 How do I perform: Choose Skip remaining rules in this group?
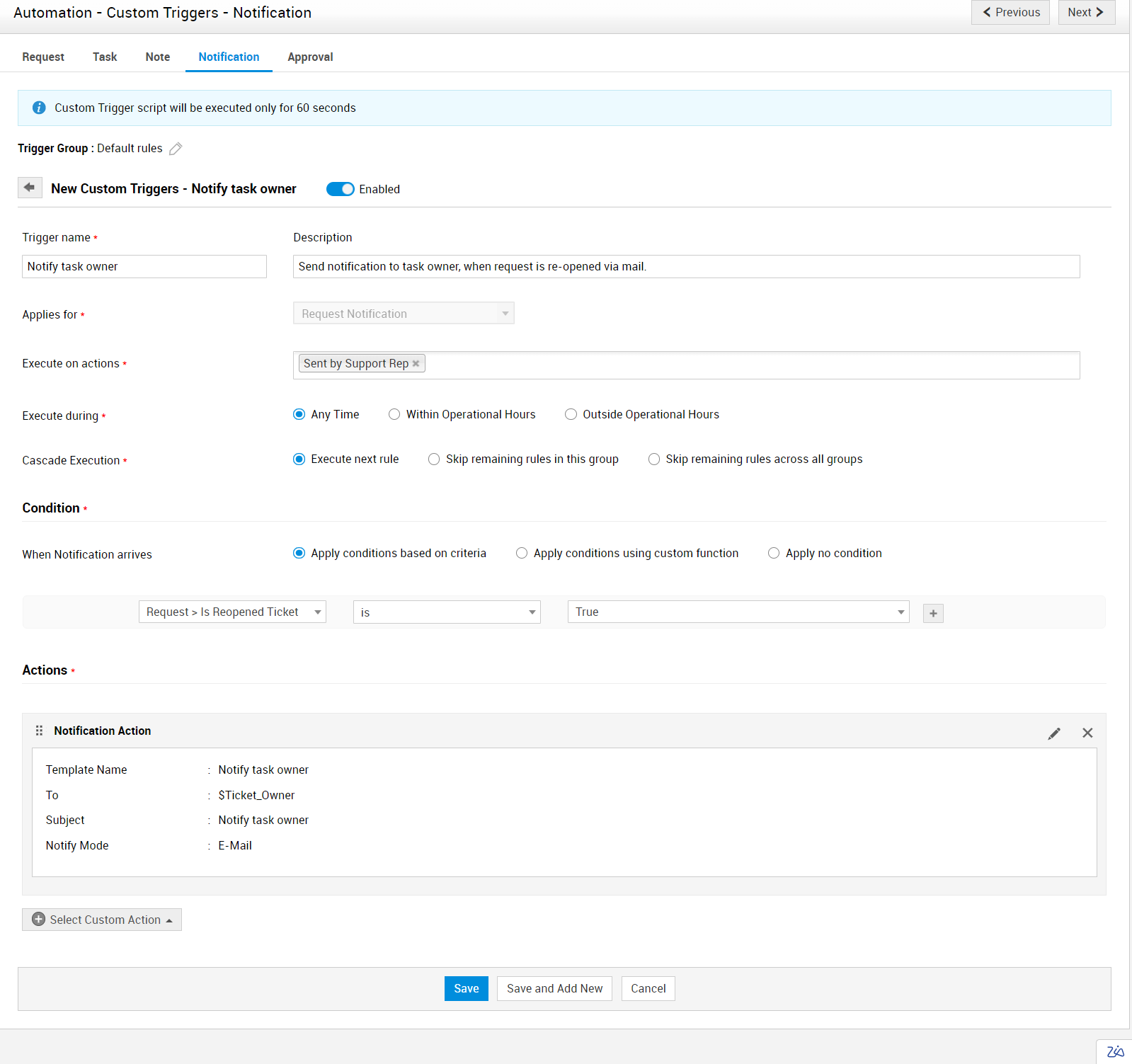434,459
